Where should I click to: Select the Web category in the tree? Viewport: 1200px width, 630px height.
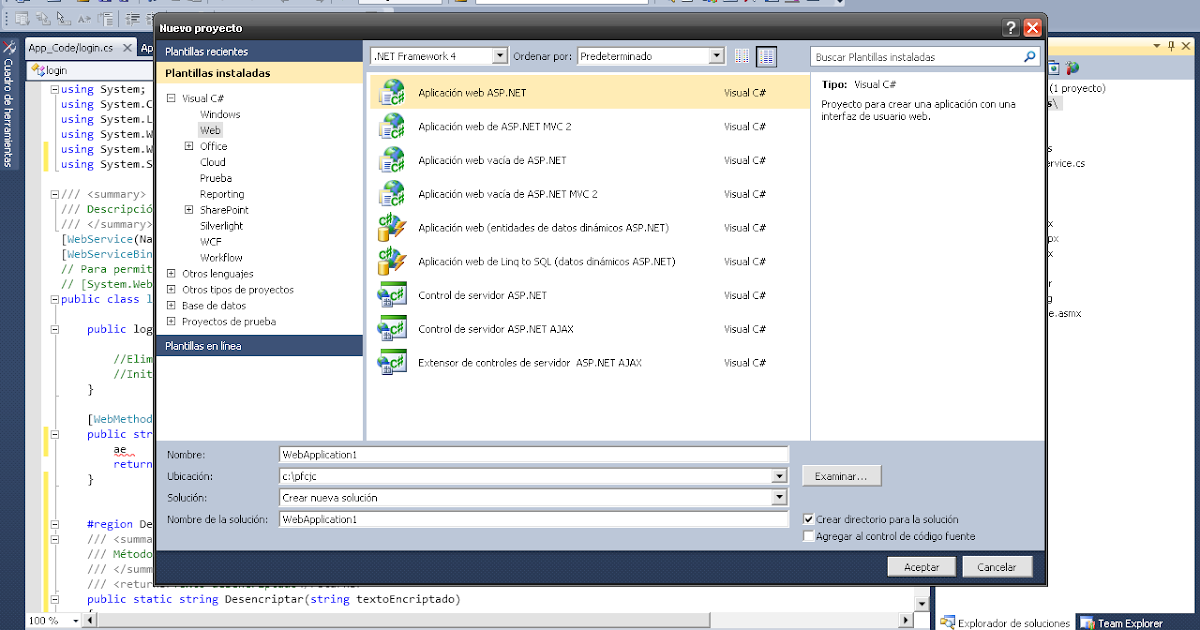[x=210, y=130]
